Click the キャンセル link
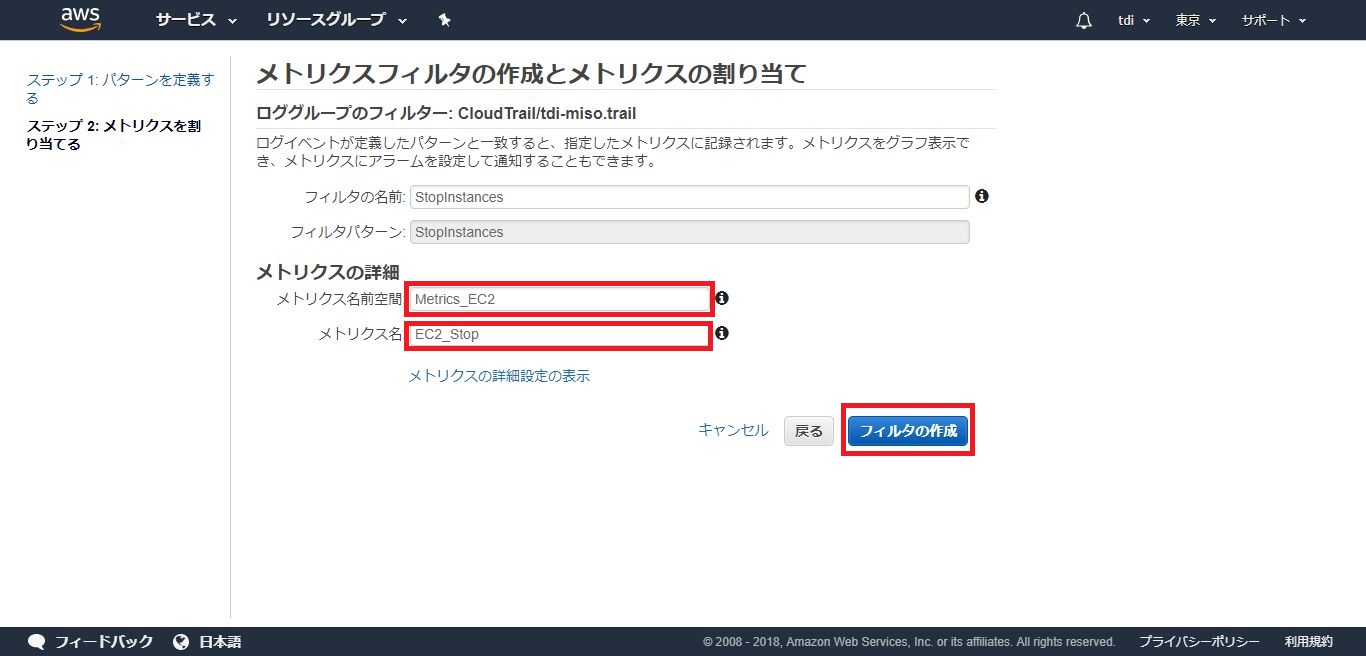This screenshot has height=656, width=1366. pyautogui.click(x=733, y=430)
